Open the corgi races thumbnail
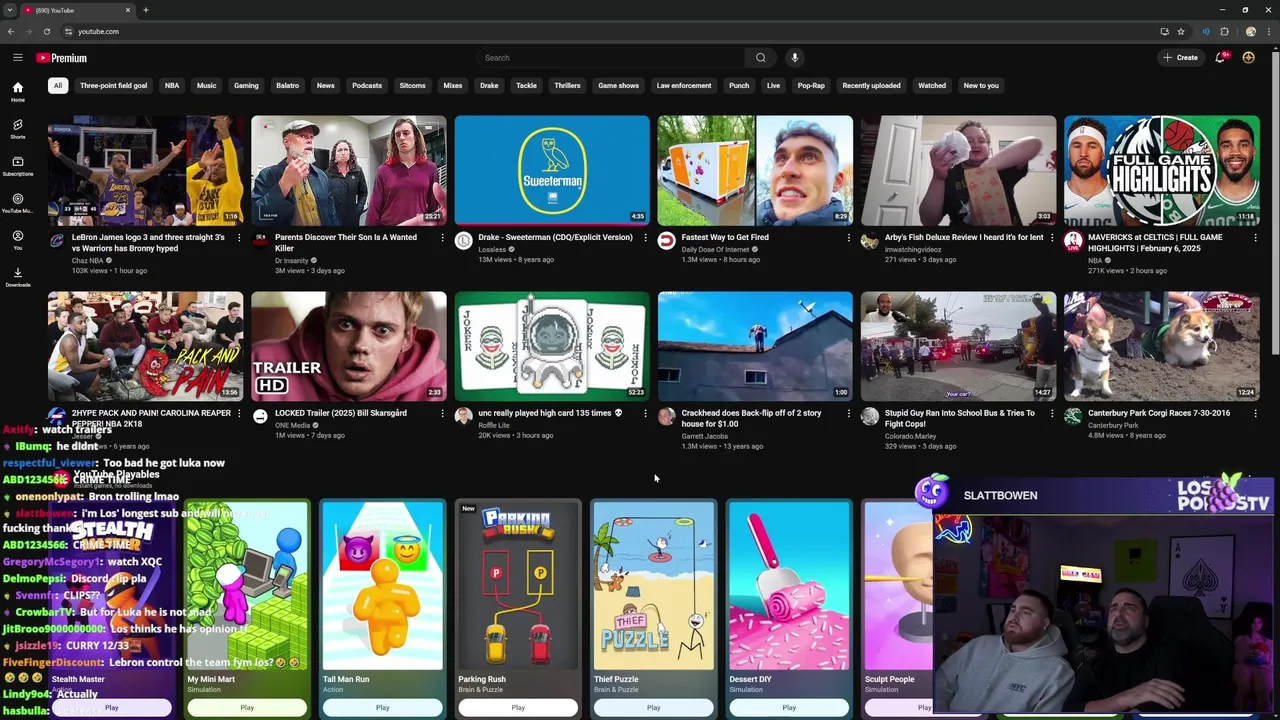The width and height of the screenshot is (1280, 720). pos(1161,346)
